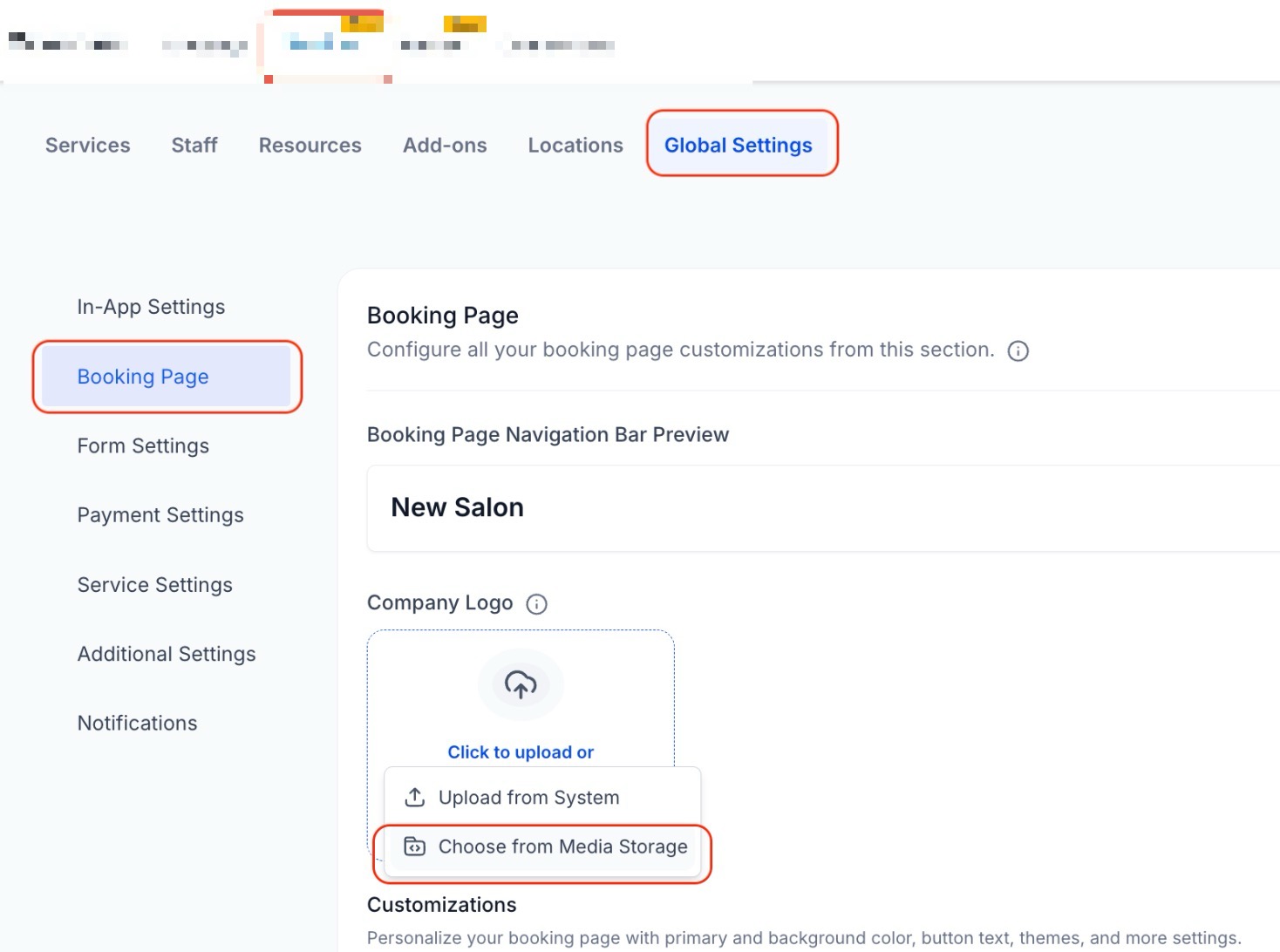The height and width of the screenshot is (952, 1280).
Task: Switch to the Locations tab
Action: 575,146
